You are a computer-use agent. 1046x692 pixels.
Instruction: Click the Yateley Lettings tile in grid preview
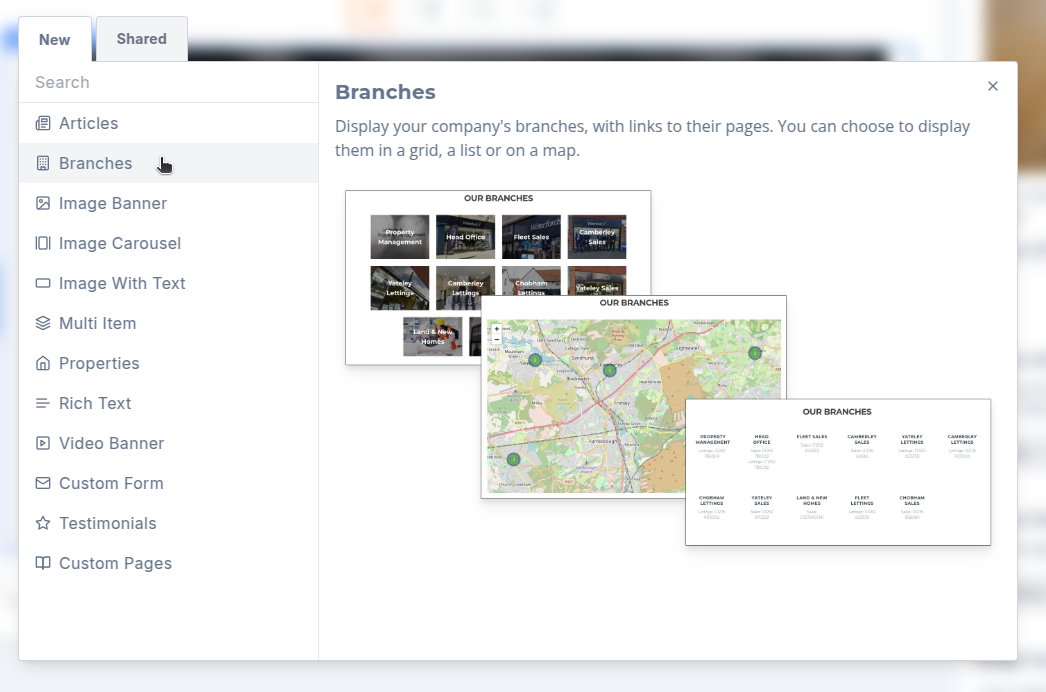(x=400, y=288)
